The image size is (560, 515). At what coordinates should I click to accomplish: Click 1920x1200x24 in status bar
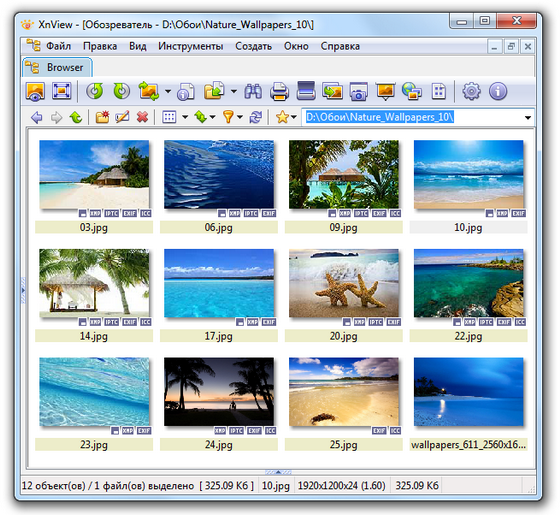(341, 486)
